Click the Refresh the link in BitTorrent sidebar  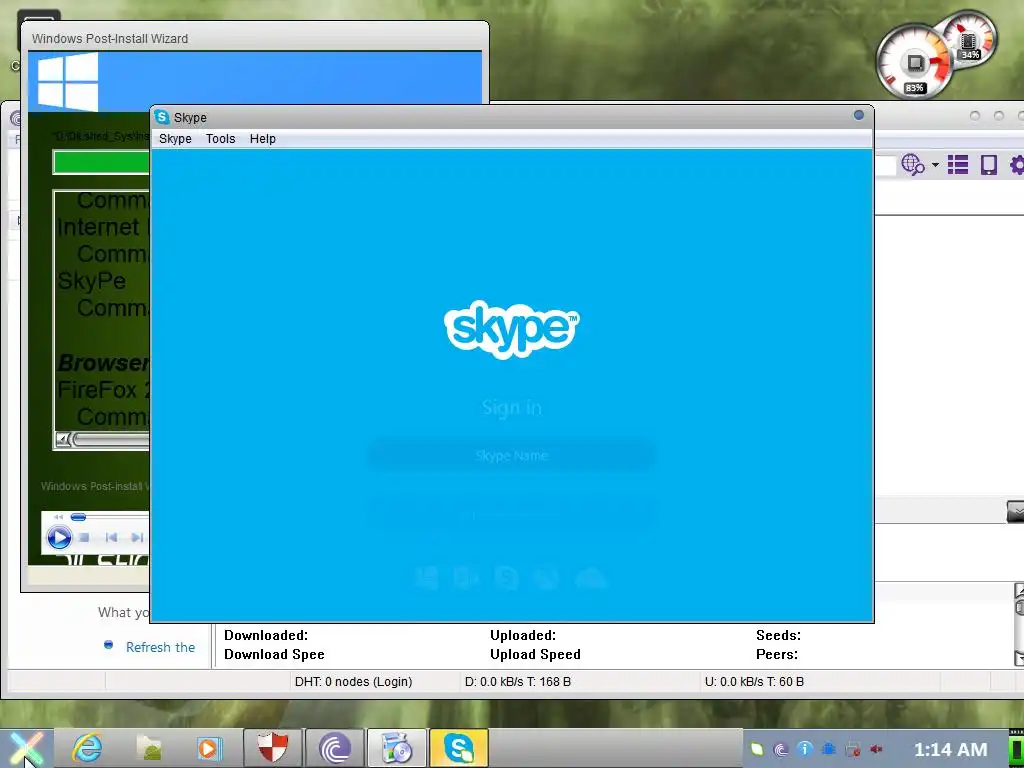(x=160, y=647)
